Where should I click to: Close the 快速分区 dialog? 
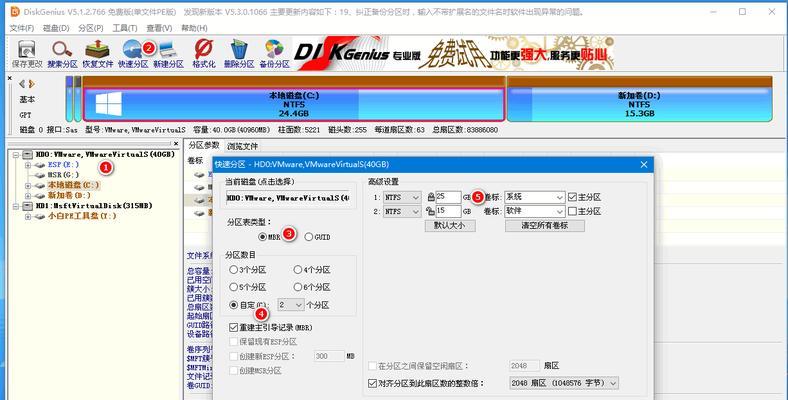(x=644, y=164)
